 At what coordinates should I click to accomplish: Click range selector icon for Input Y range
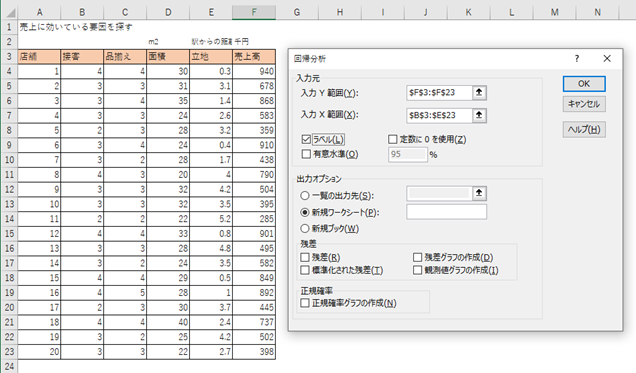coord(479,93)
